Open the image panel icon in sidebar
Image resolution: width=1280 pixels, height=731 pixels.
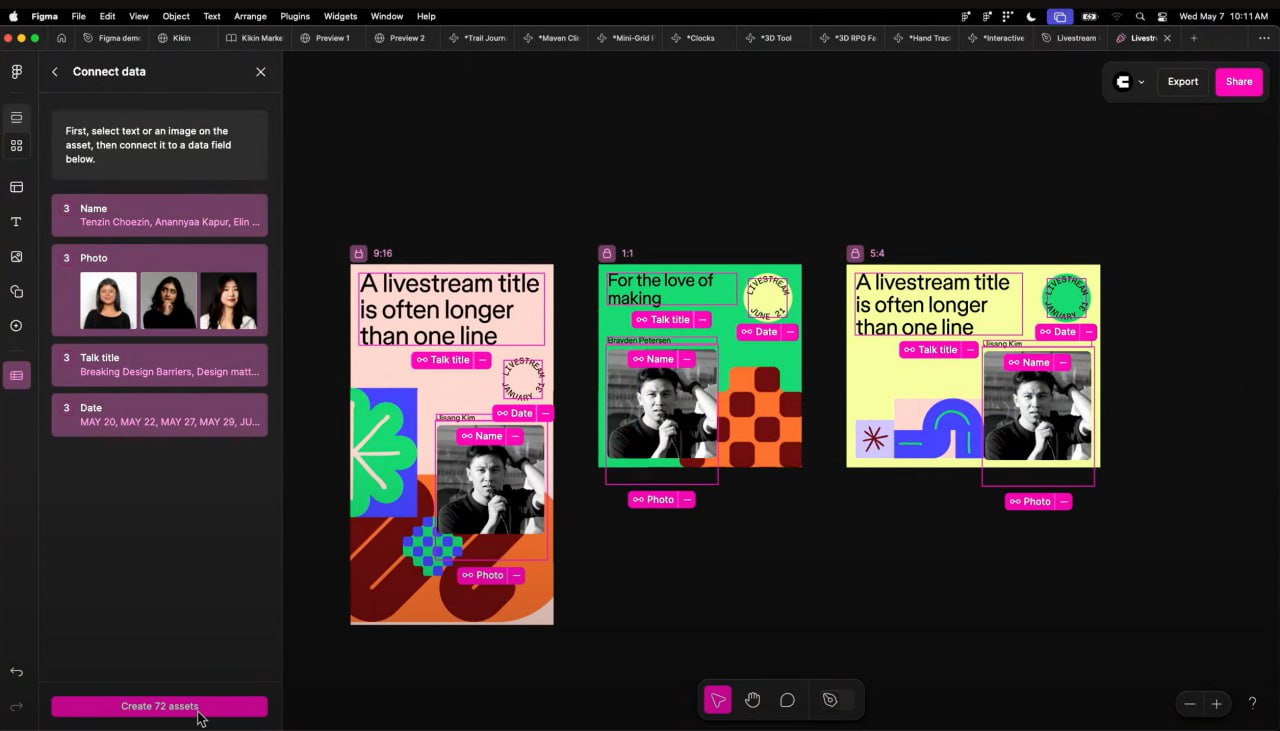click(x=16, y=257)
